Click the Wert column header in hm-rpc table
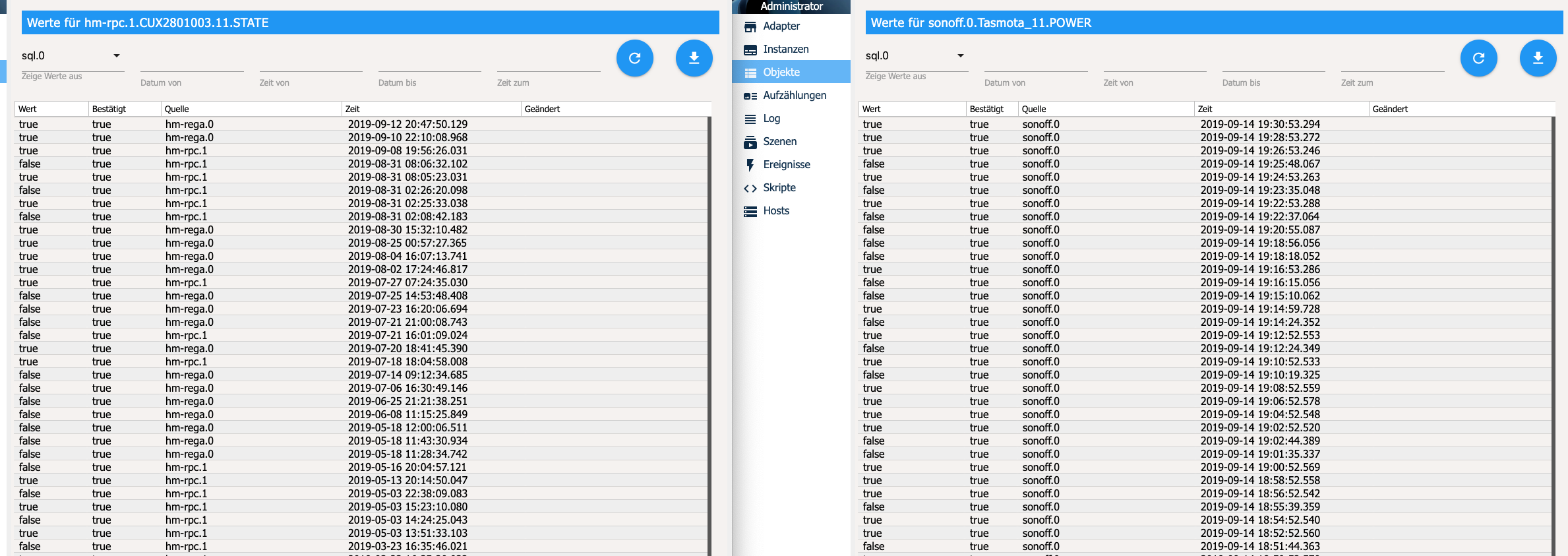 51,109
